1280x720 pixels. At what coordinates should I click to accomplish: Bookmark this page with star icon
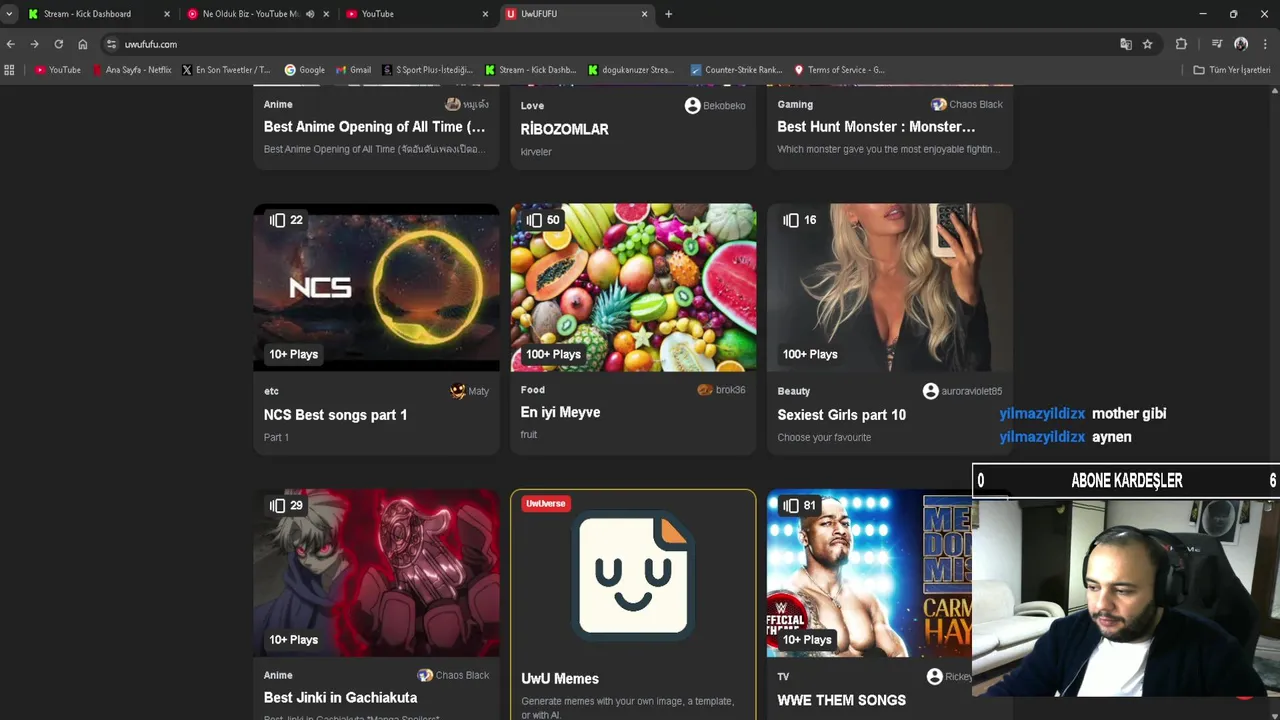coord(1147,44)
